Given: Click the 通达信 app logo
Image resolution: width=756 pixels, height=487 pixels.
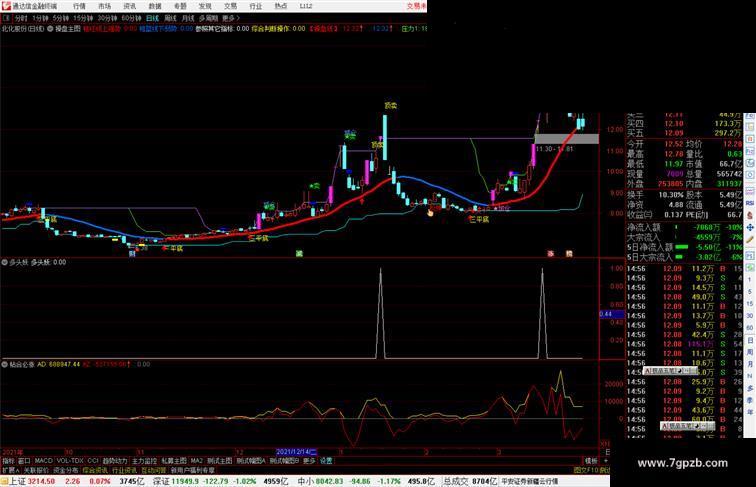Looking at the screenshot, I should pos(6,6).
